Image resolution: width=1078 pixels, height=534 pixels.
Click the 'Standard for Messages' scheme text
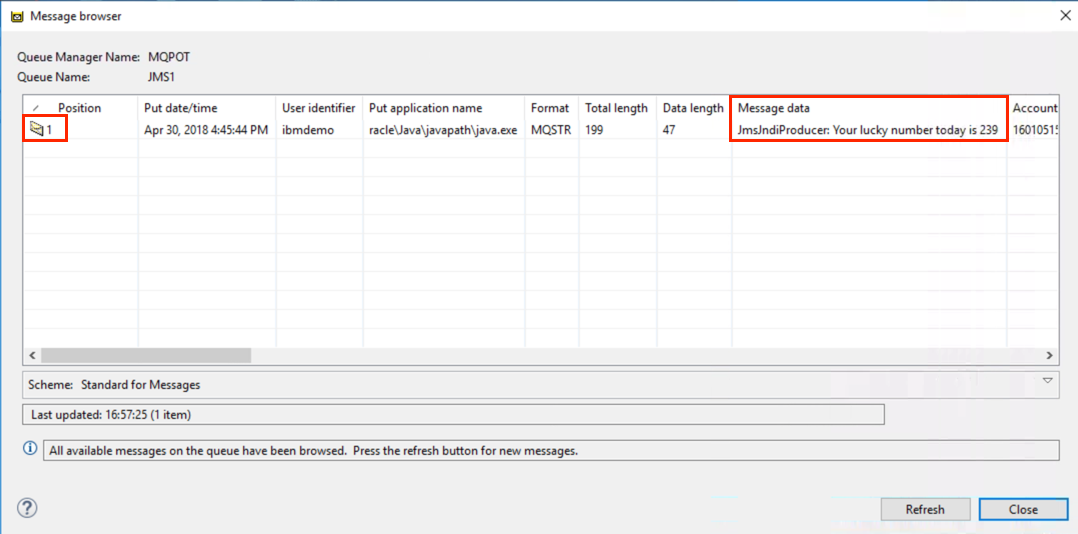(x=140, y=385)
